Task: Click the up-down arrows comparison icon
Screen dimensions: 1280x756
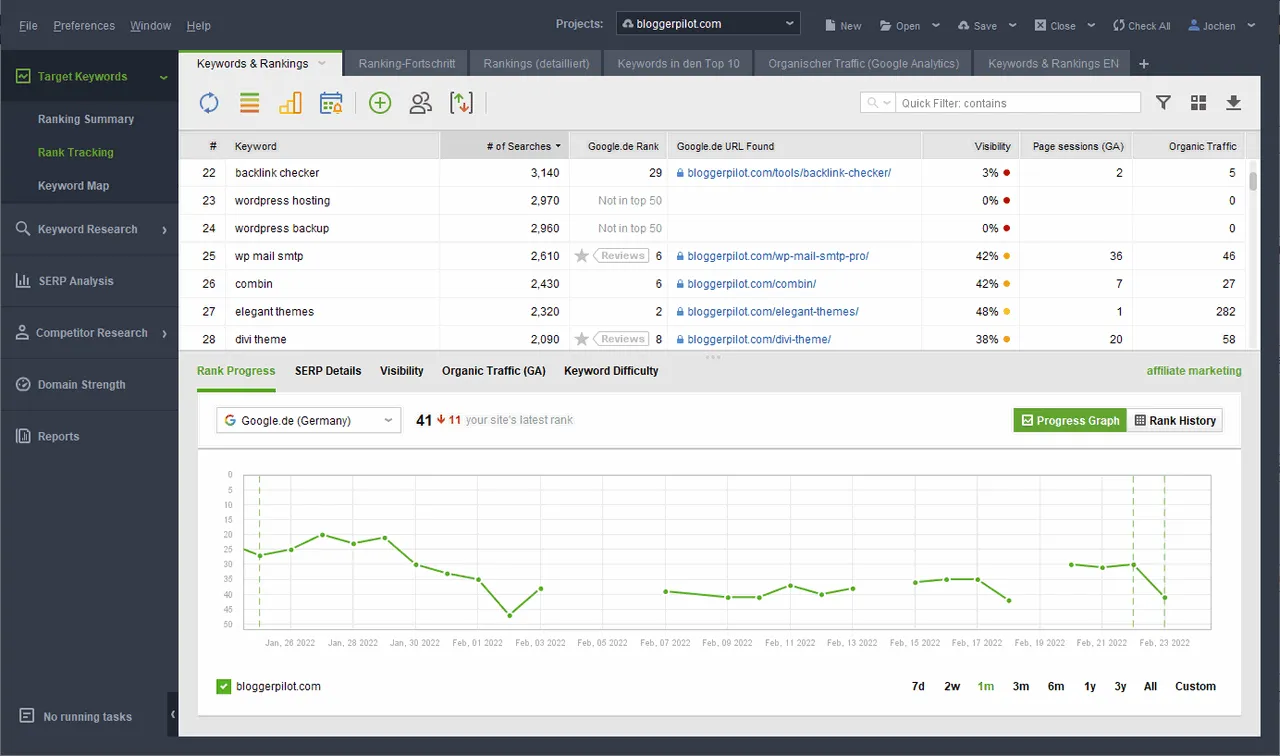Action: (x=461, y=102)
